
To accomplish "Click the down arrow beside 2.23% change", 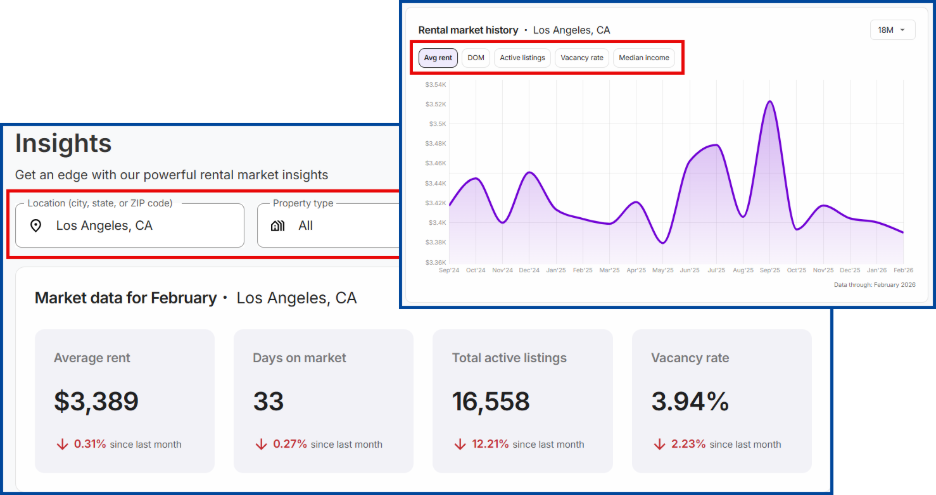I will tap(659, 444).
